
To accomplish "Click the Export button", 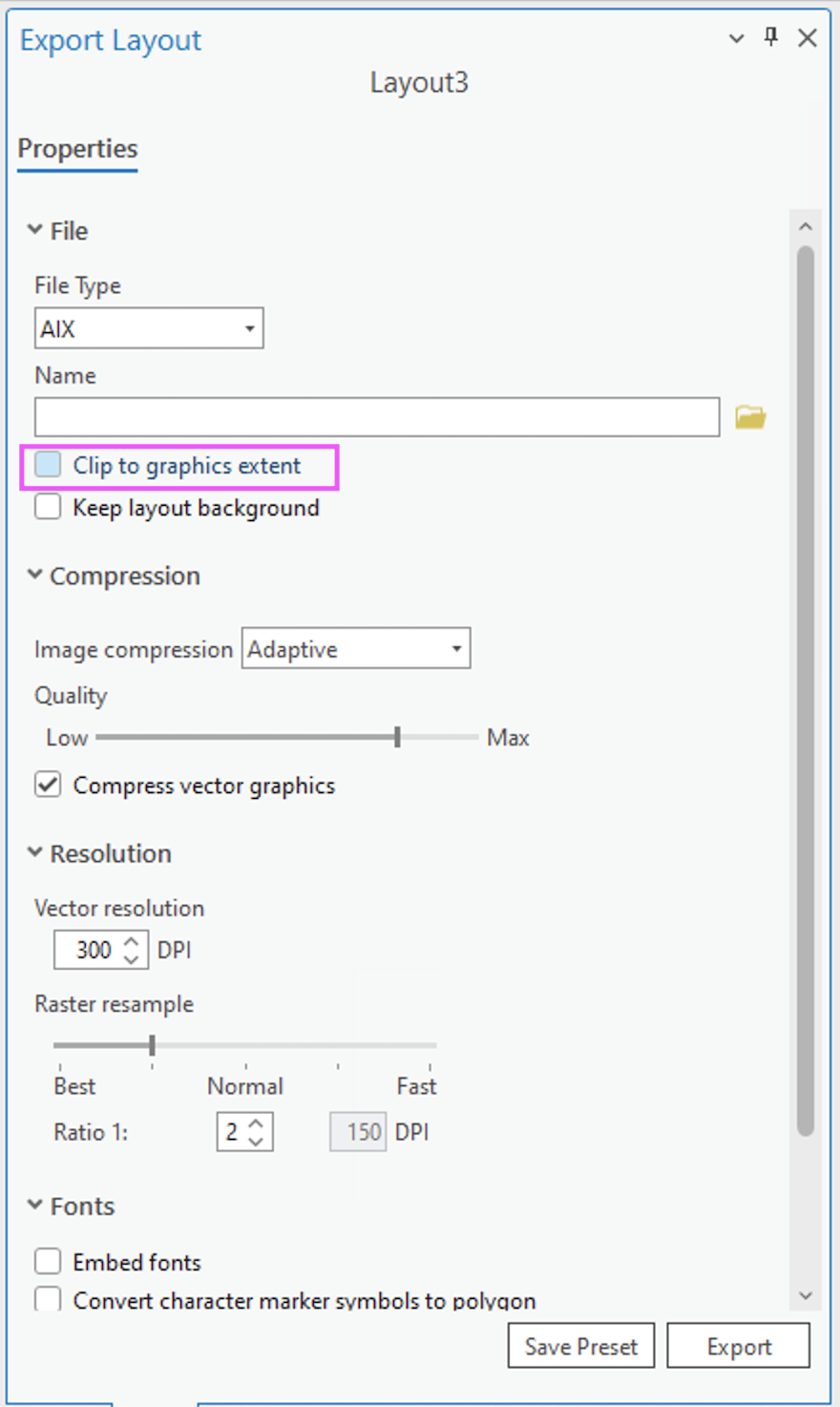I will pyautogui.click(x=738, y=1346).
